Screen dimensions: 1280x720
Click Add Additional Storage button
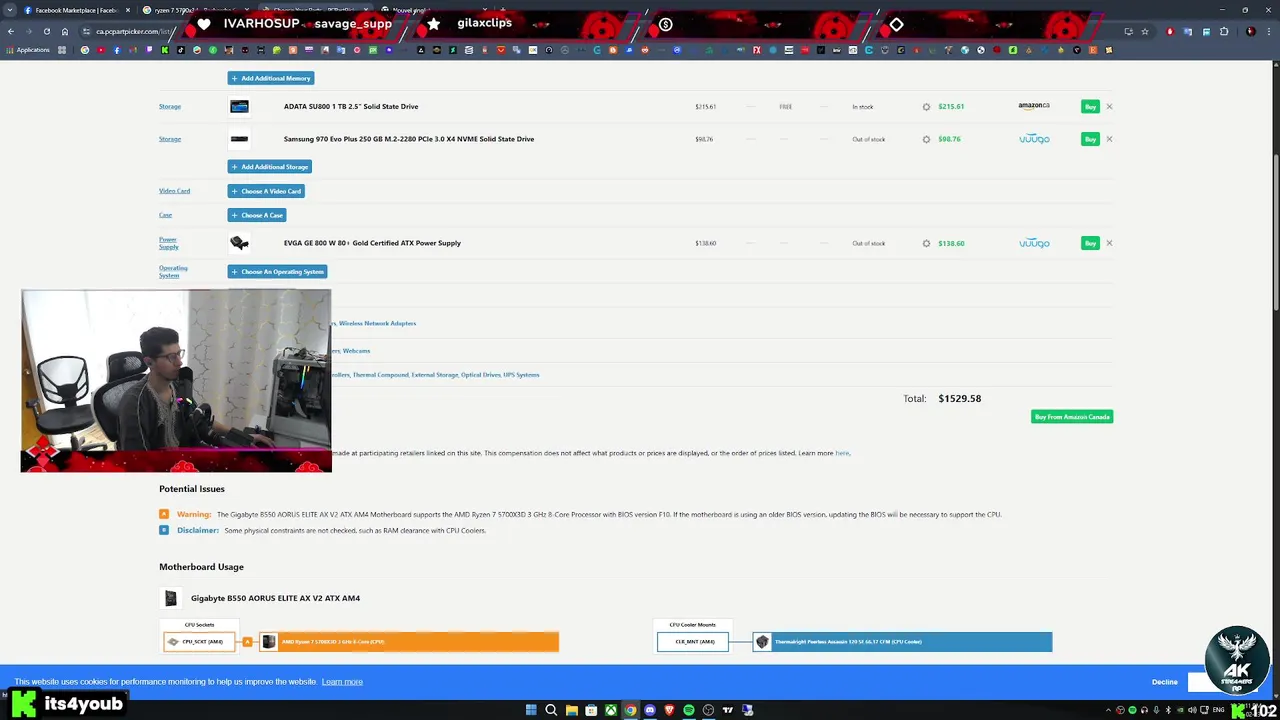270,167
